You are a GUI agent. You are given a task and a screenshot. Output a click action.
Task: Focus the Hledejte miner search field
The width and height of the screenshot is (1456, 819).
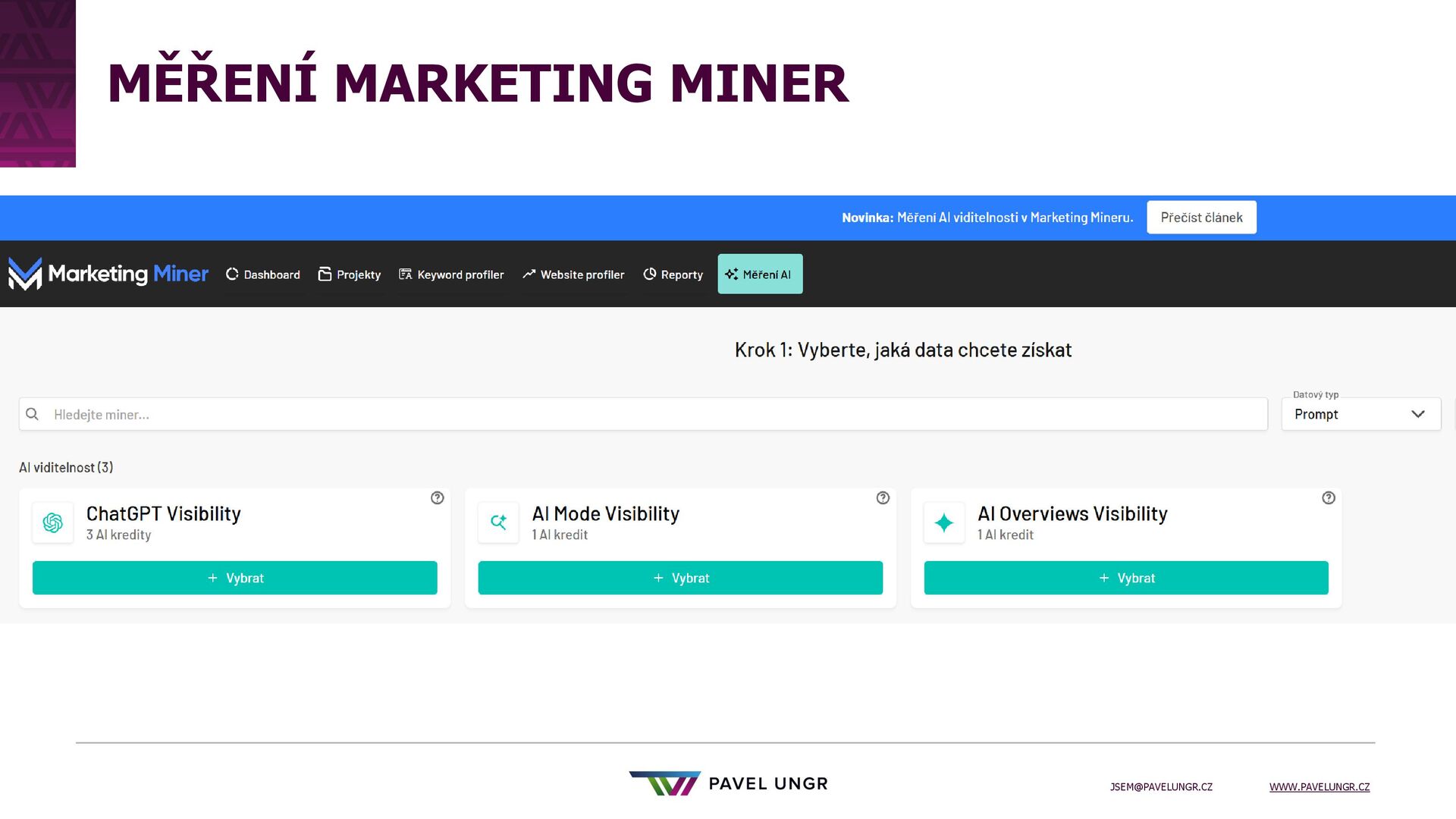coord(652,414)
